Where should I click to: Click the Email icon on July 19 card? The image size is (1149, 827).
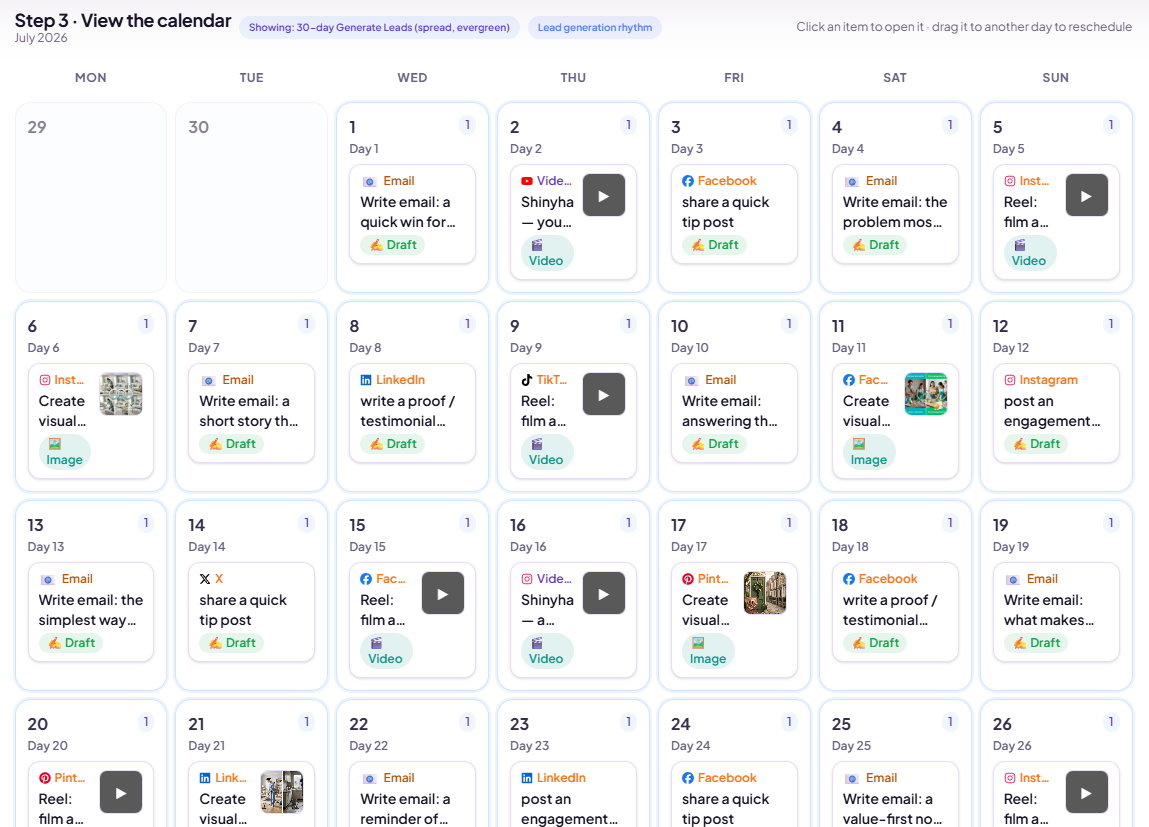1013,579
